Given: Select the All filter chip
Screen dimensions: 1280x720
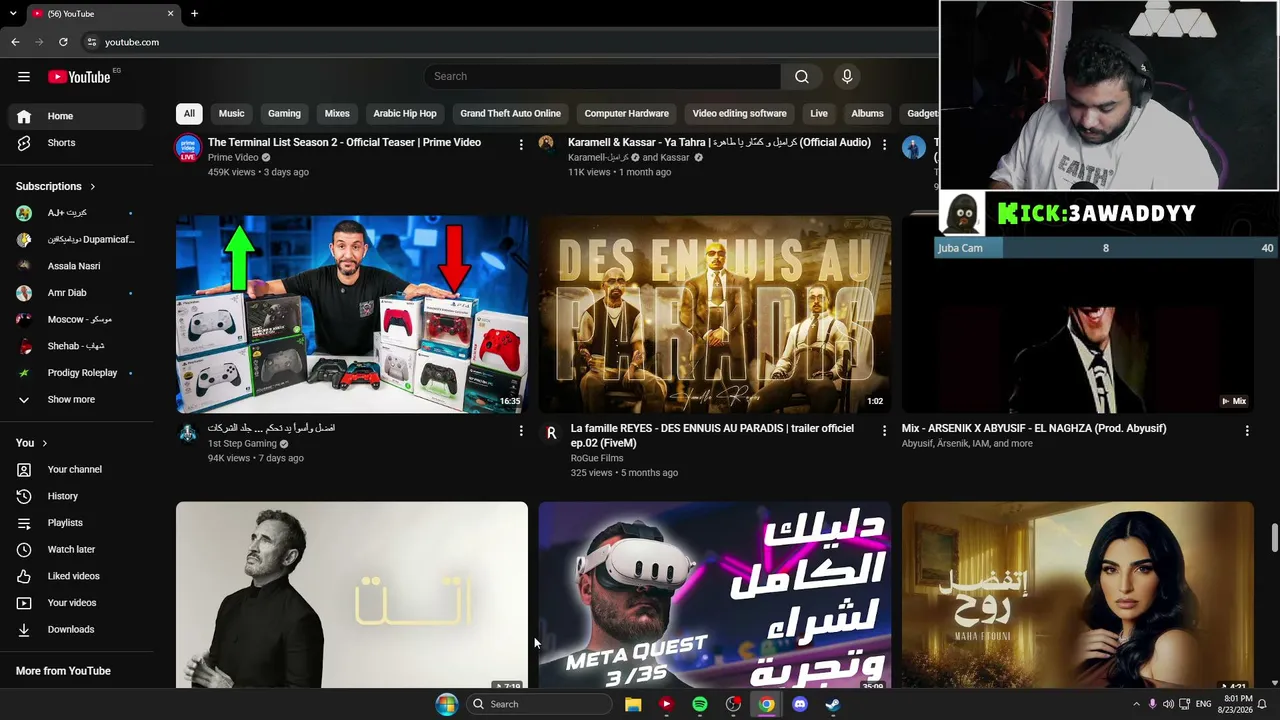Looking at the screenshot, I should click(x=189, y=113).
